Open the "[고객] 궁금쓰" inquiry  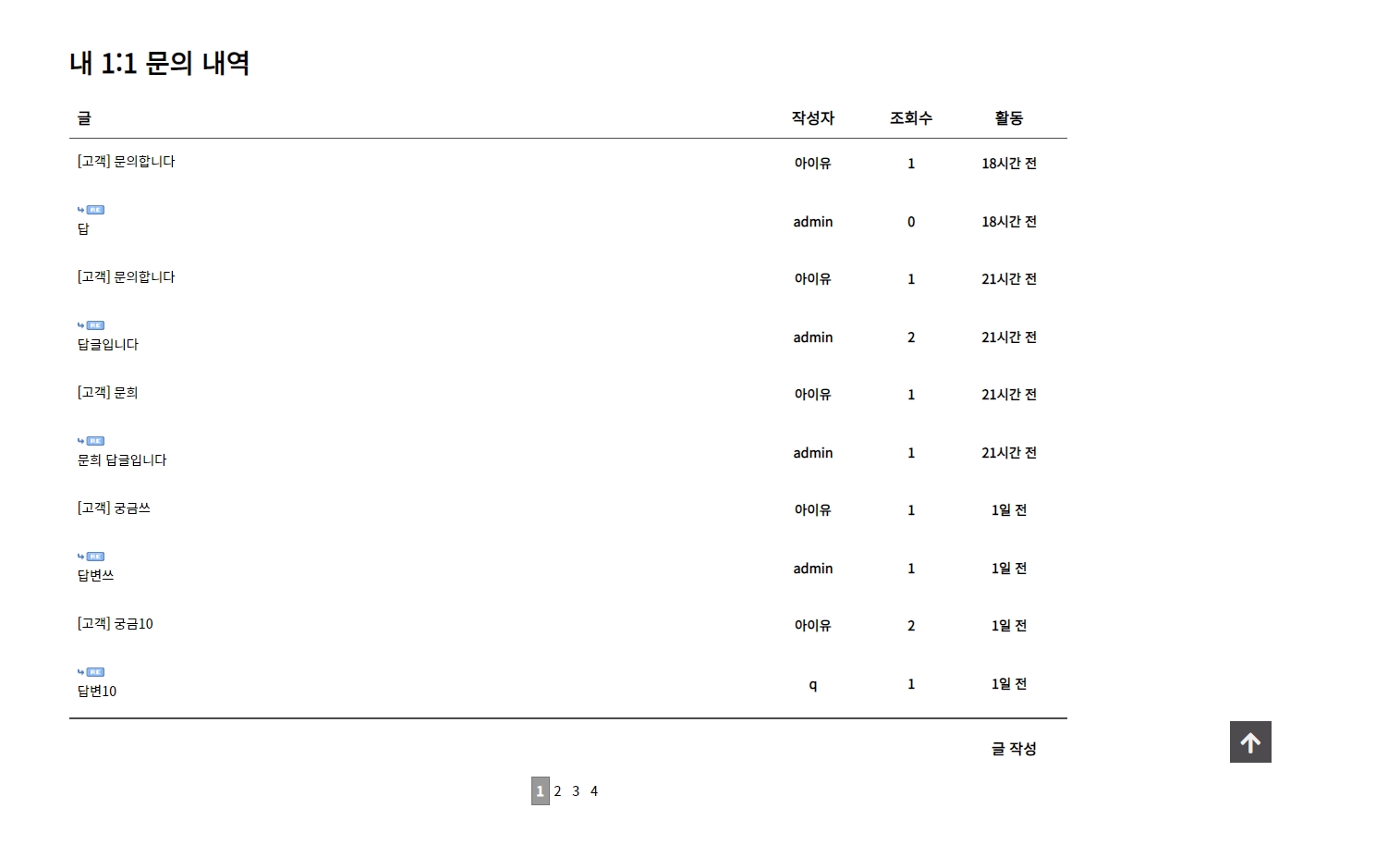pyautogui.click(x=114, y=507)
